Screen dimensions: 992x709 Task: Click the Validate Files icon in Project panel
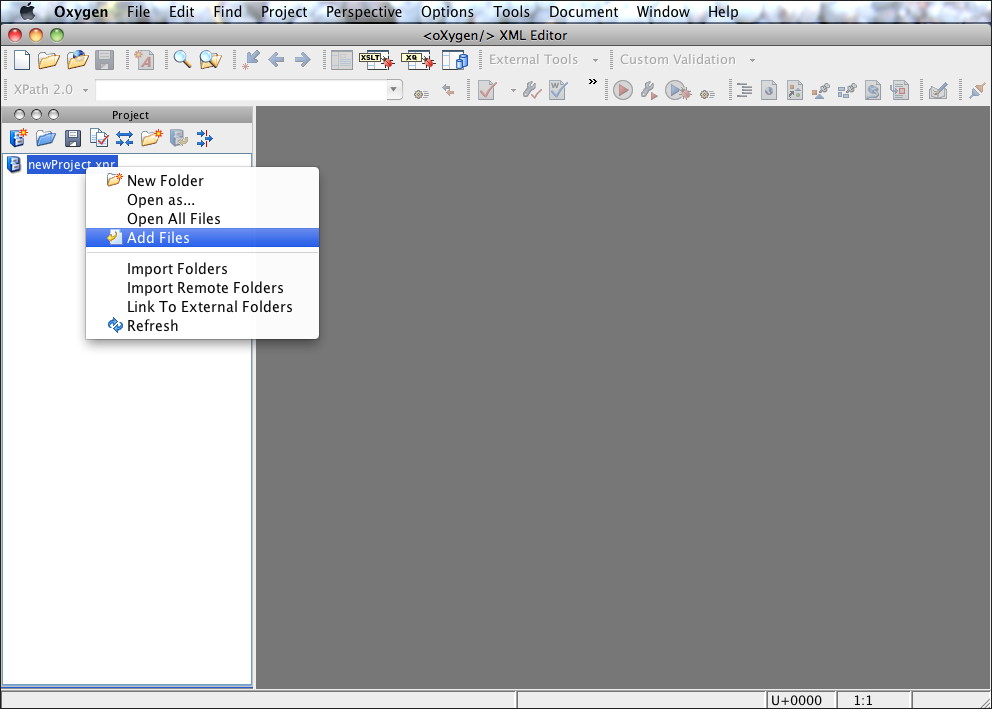[x=99, y=138]
